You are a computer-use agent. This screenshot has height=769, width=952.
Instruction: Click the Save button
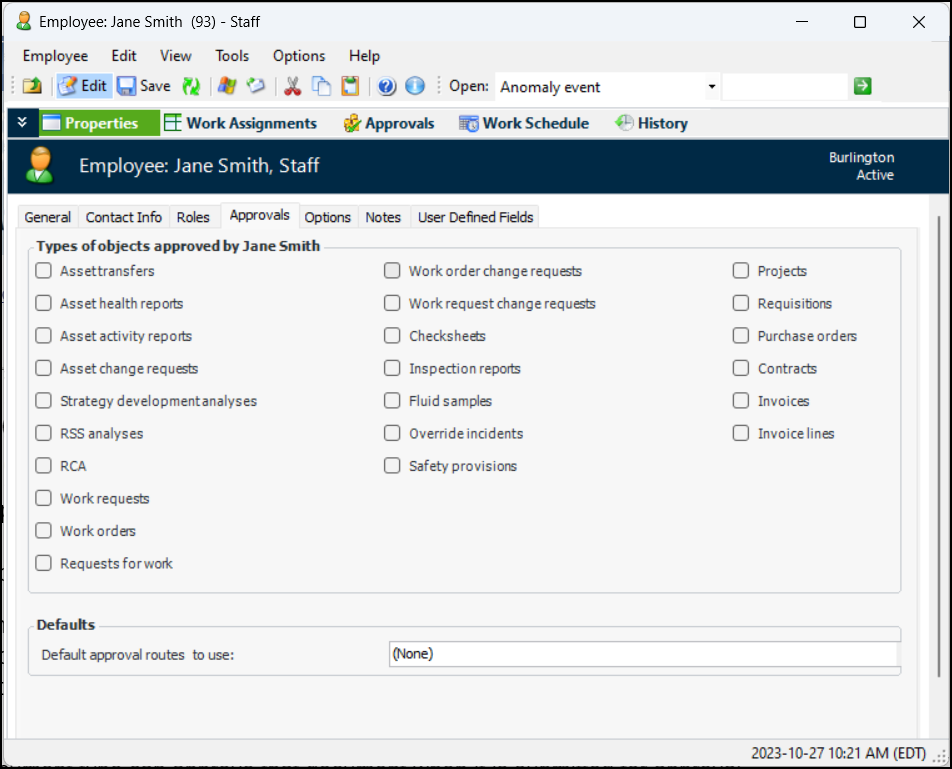coord(144,87)
